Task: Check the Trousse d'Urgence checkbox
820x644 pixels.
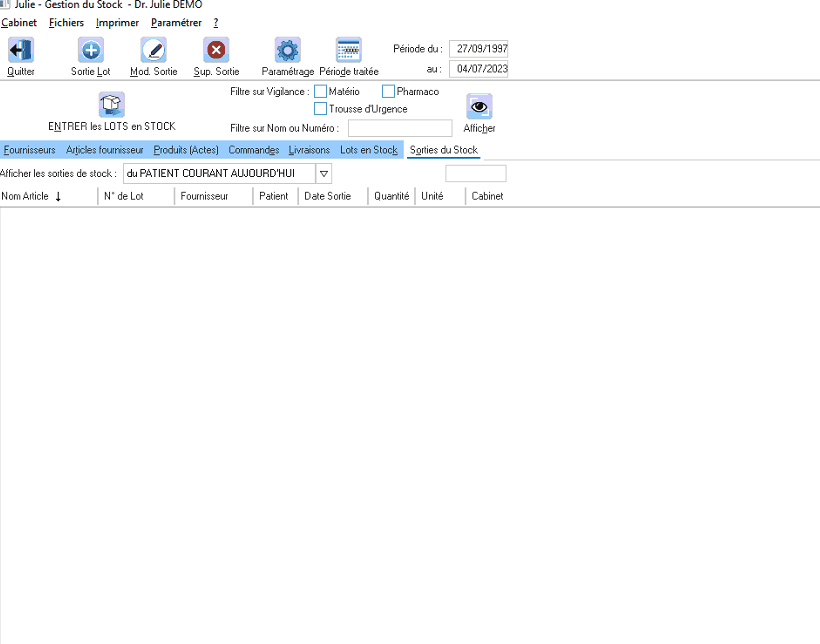Action: tap(320, 109)
